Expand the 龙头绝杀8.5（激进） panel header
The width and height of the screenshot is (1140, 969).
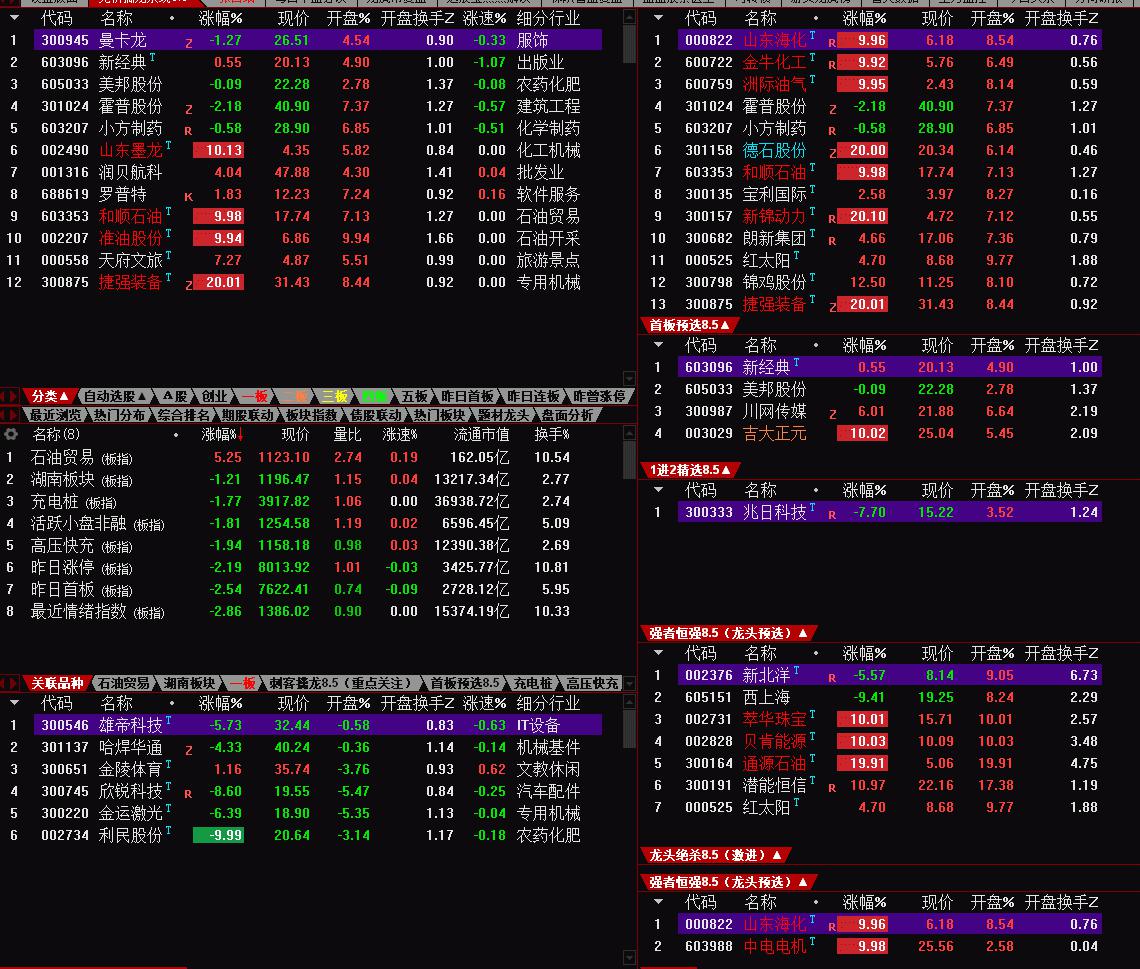715,855
